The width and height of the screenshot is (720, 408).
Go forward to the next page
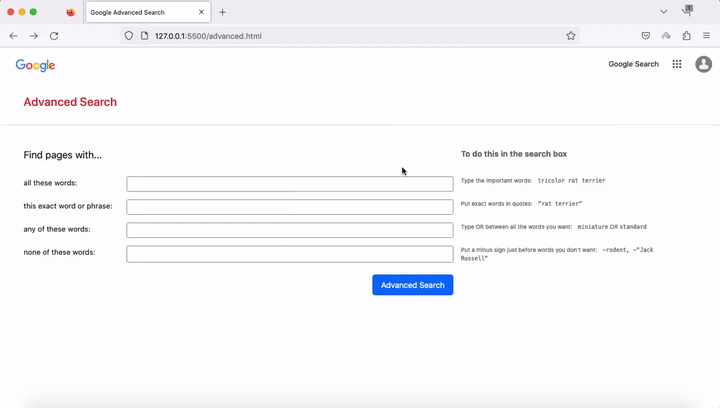coord(34,36)
